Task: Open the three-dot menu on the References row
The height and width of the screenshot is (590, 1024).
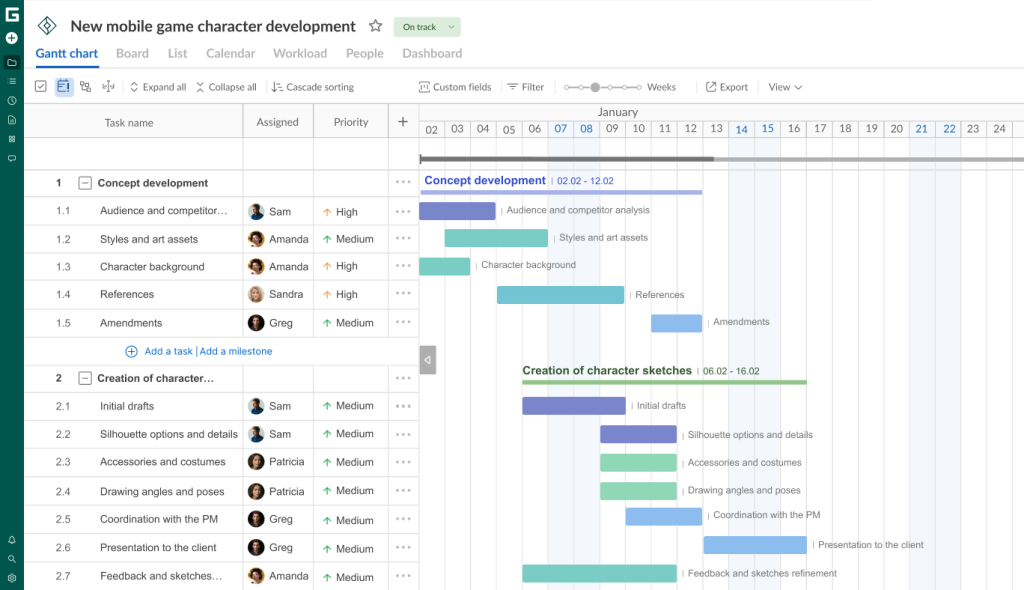Action: [403, 294]
